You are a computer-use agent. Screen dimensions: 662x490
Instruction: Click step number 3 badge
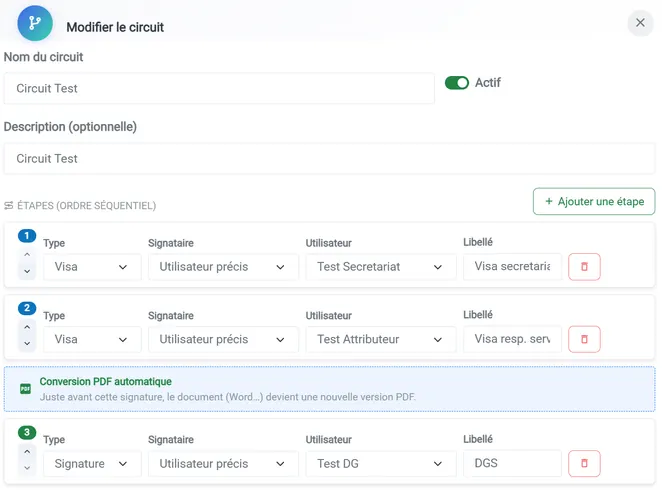(x=27, y=432)
